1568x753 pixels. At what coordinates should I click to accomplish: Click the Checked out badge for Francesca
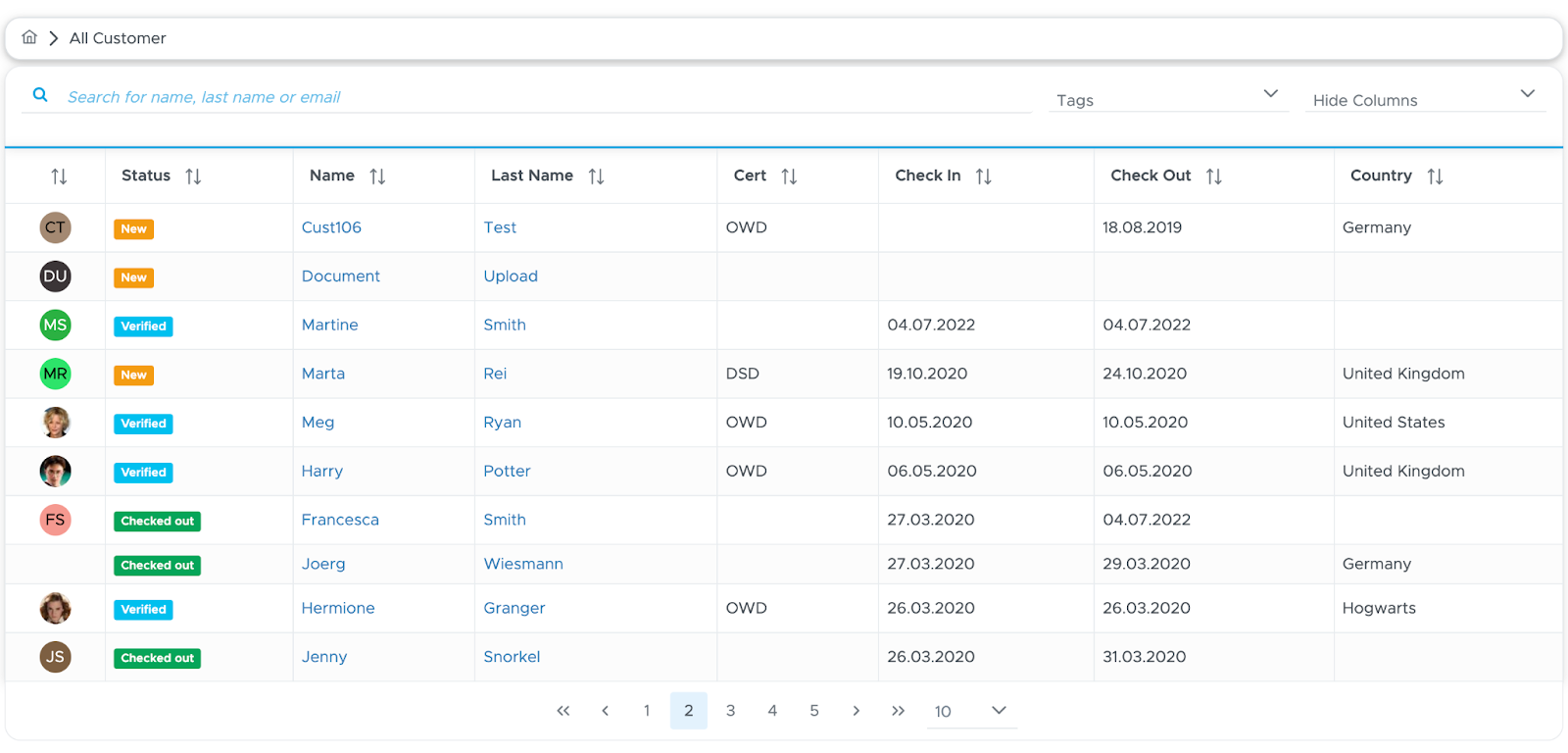coord(158,522)
